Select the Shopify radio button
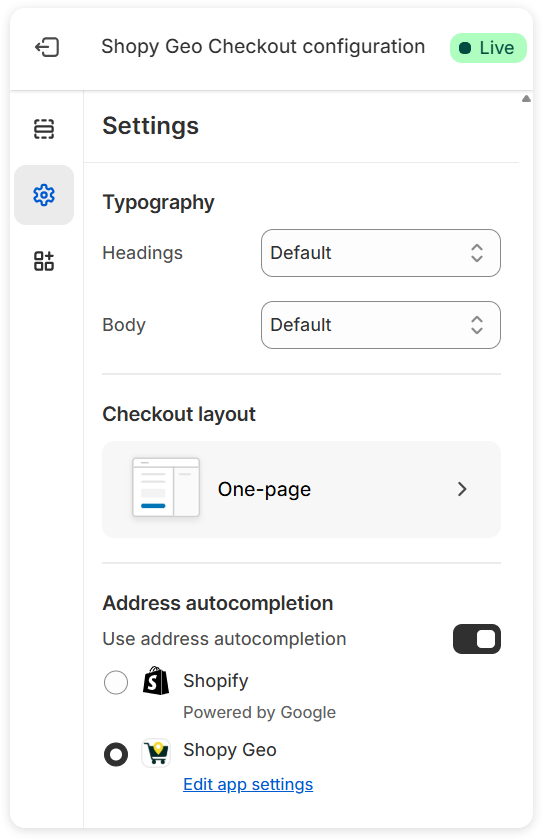 coord(116,682)
